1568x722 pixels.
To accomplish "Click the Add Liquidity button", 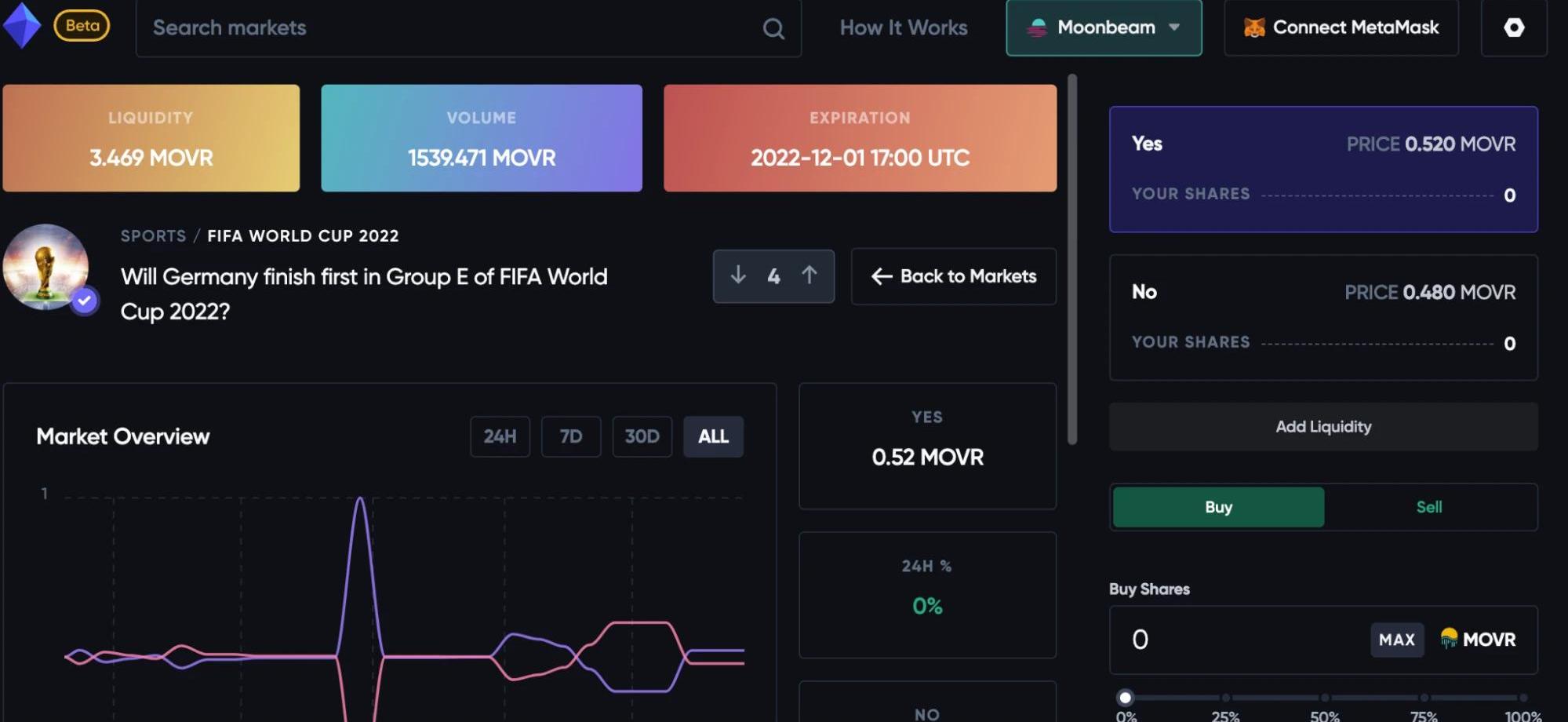I will [x=1322, y=427].
